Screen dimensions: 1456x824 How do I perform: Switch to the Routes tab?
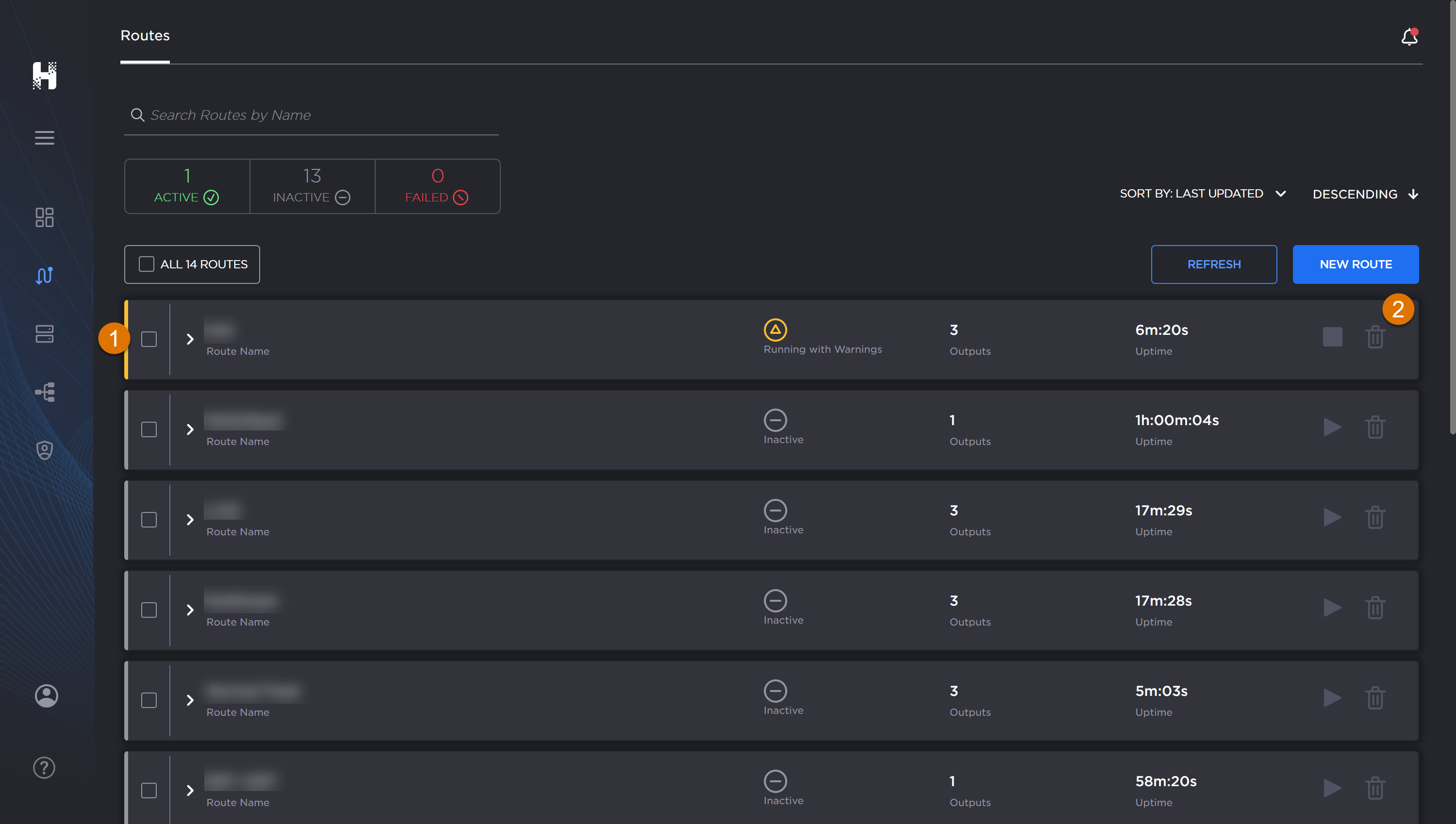coord(145,35)
